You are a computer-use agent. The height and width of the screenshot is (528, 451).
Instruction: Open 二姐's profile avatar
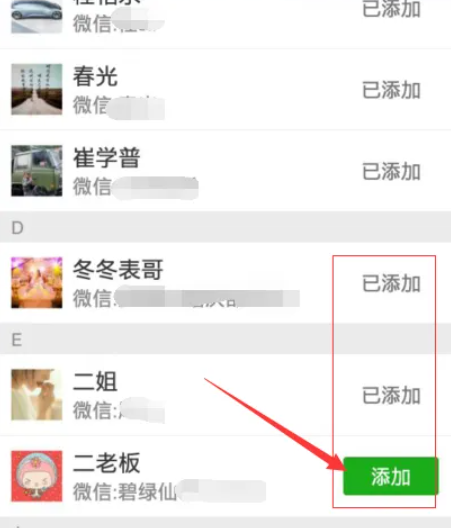pos(37,395)
